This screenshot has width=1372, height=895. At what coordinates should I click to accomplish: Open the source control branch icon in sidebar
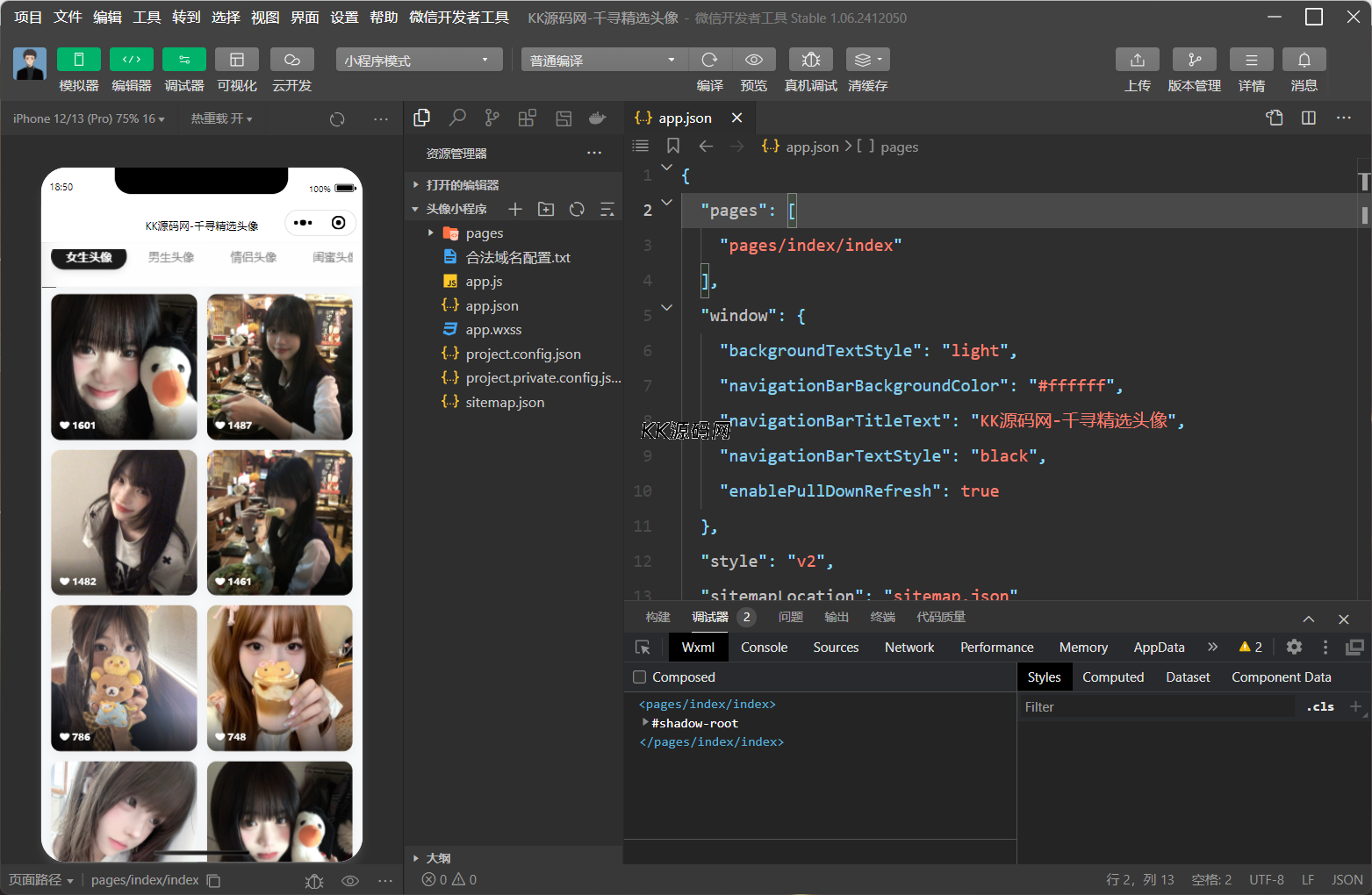(x=492, y=118)
